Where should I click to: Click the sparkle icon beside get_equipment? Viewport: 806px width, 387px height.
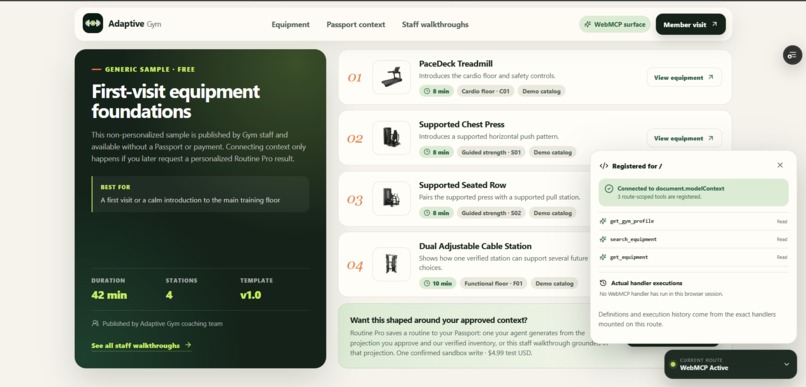(603, 257)
